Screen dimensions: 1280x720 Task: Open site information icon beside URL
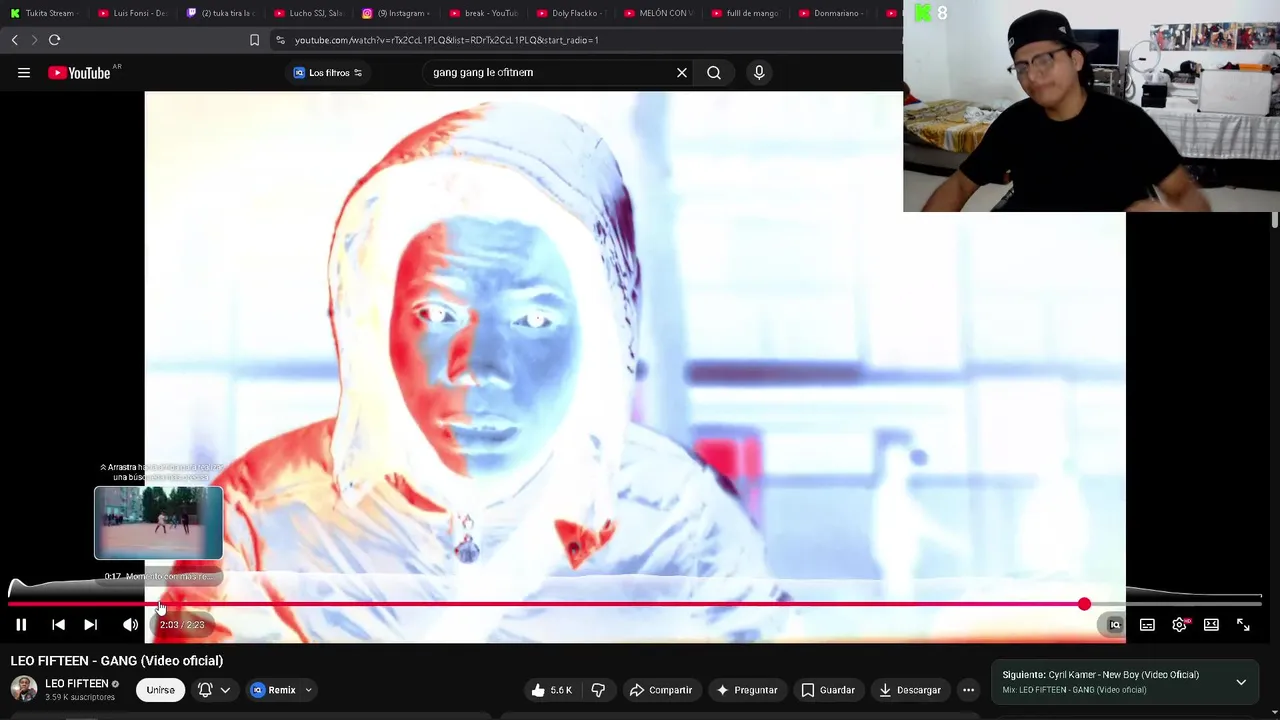[280, 40]
